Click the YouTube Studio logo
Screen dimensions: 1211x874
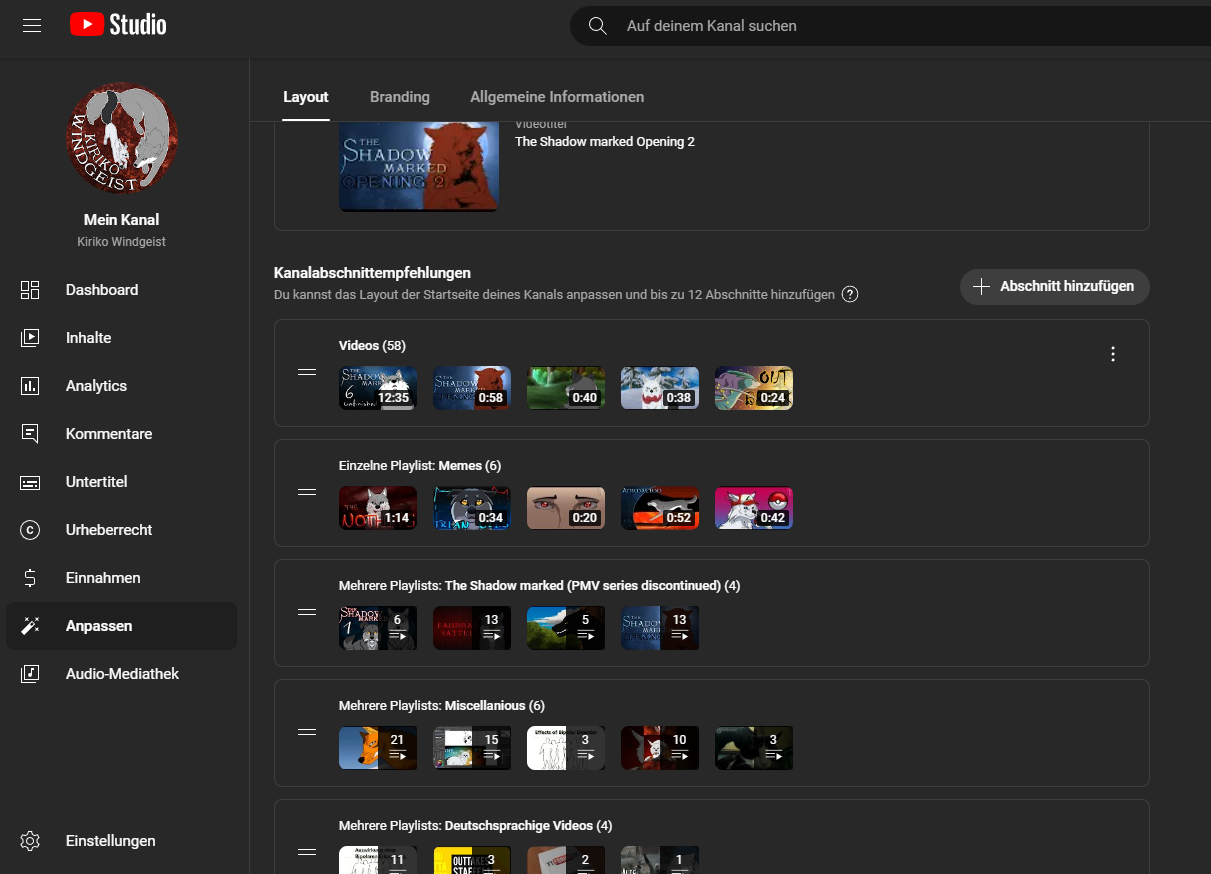[118, 26]
